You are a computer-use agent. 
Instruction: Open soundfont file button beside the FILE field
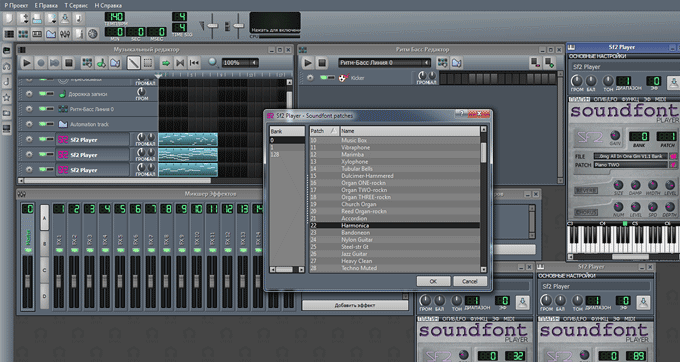click(673, 156)
